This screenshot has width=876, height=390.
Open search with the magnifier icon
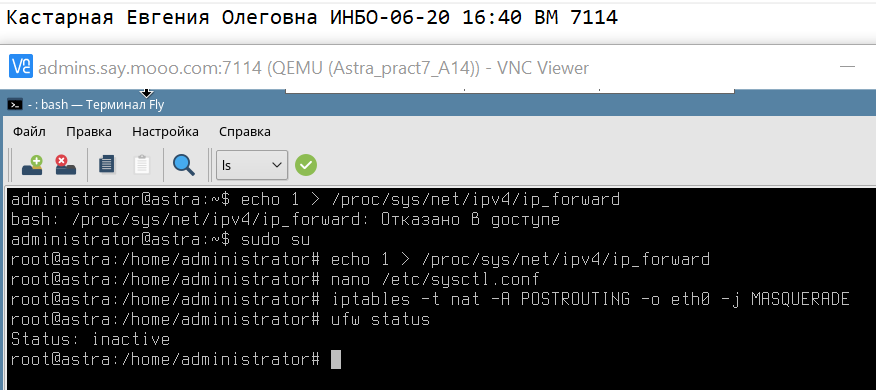pyautogui.click(x=183, y=165)
